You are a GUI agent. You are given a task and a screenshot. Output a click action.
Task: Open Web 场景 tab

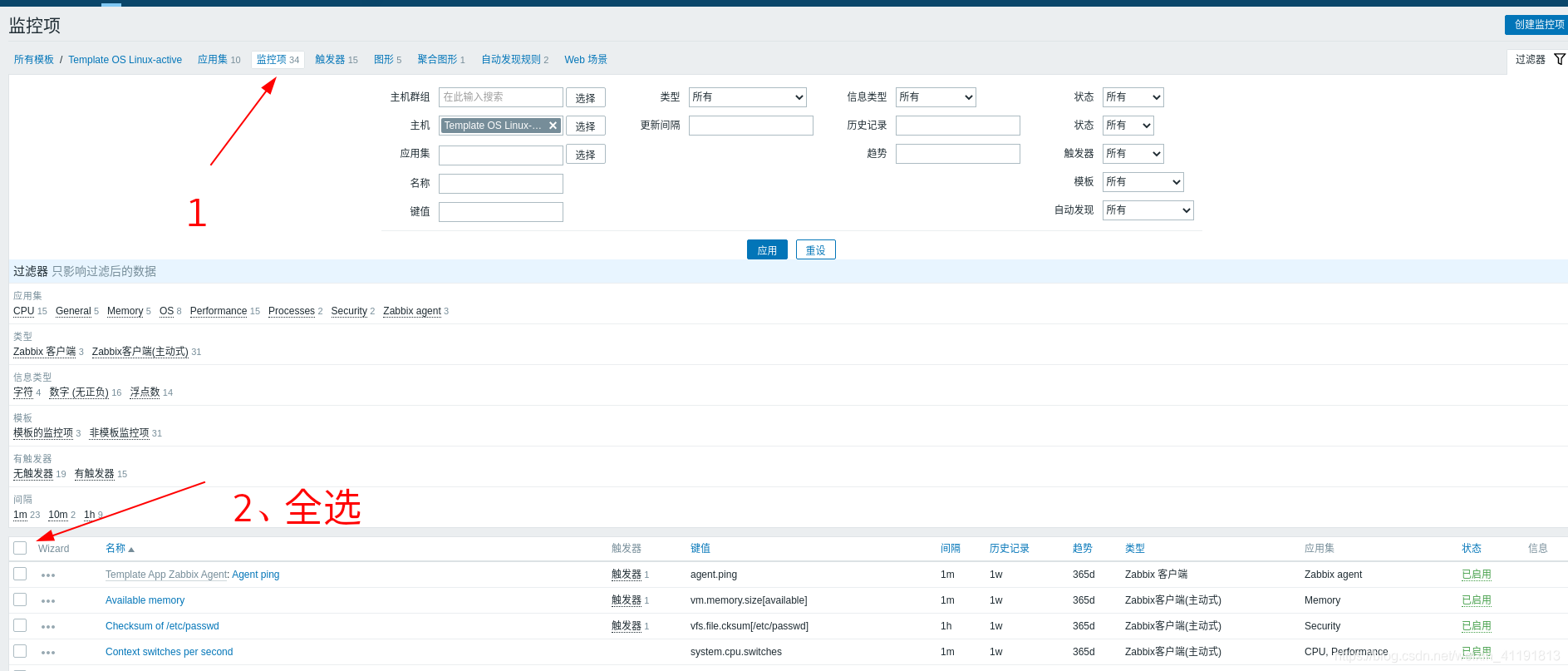pyautogui.click(x=586, y=60)
